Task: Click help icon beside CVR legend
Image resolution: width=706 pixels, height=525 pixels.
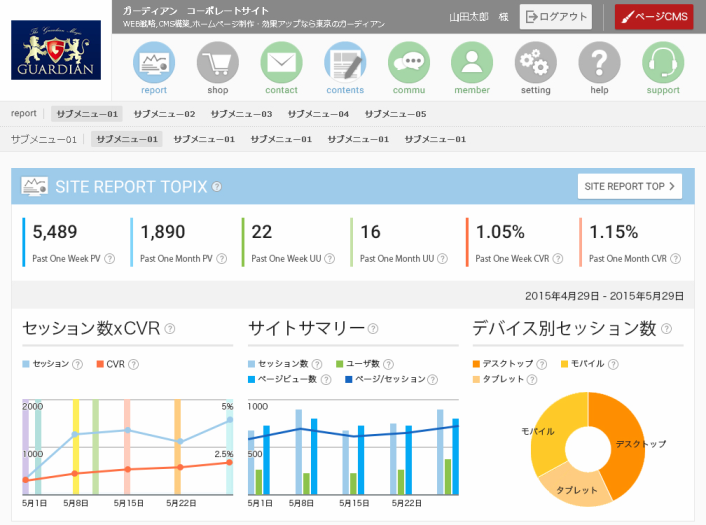Action: click(133, 364)
